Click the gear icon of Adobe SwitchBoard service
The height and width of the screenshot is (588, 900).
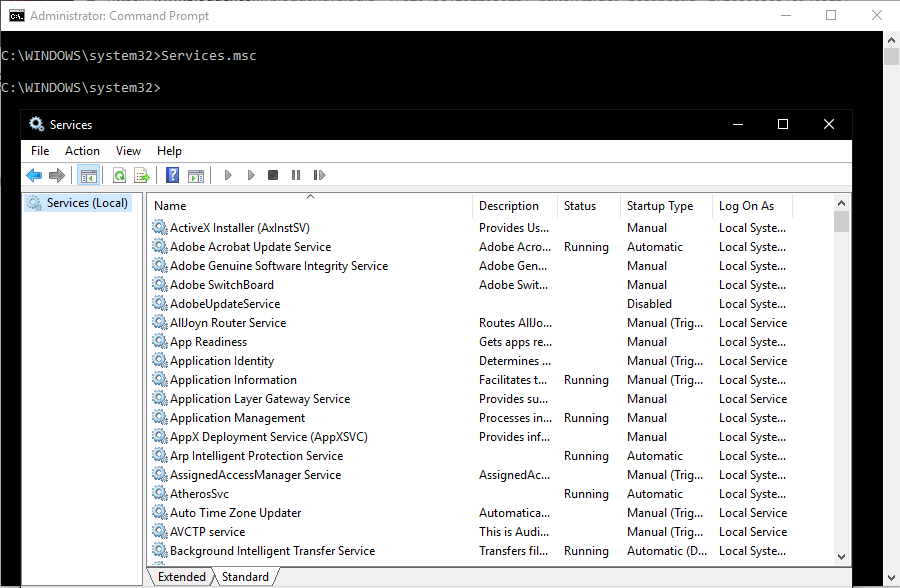(x=160, y=284)
